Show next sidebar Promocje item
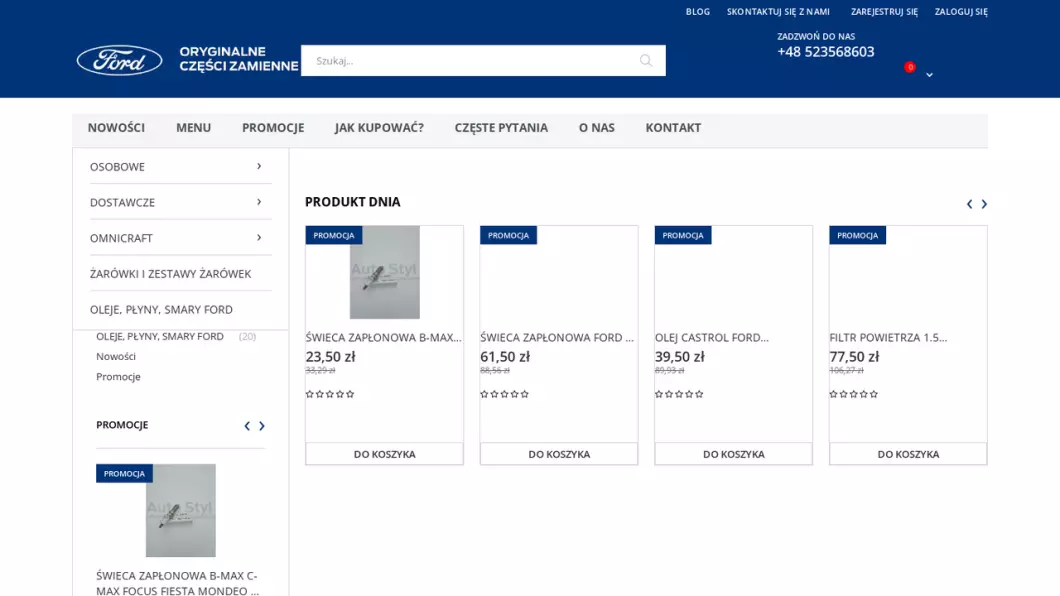Viewport: 1060px width, 596px height. [262, 426]
